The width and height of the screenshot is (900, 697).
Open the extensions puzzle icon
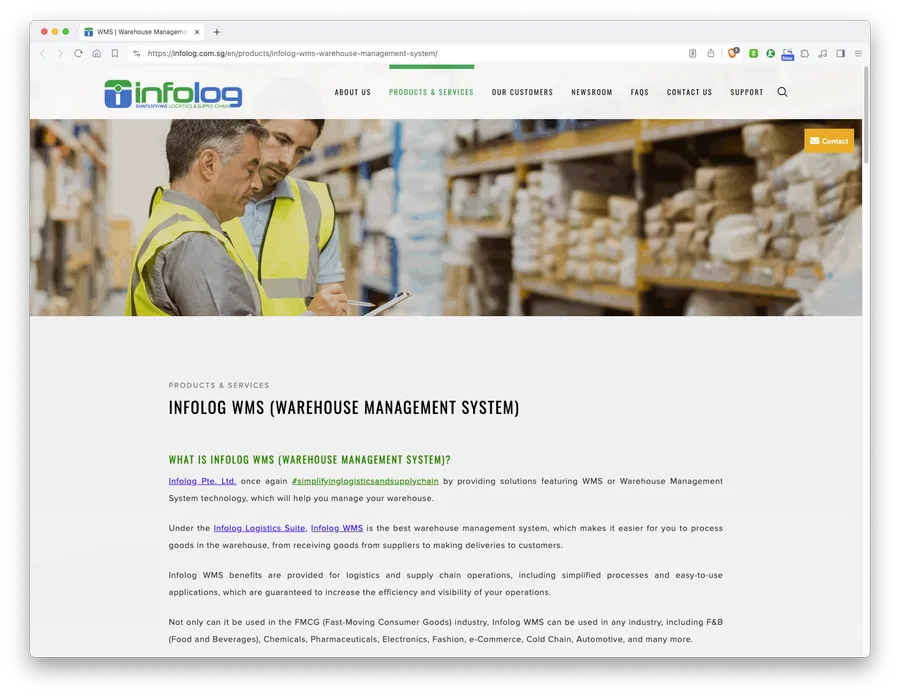[x=805, y=53]
